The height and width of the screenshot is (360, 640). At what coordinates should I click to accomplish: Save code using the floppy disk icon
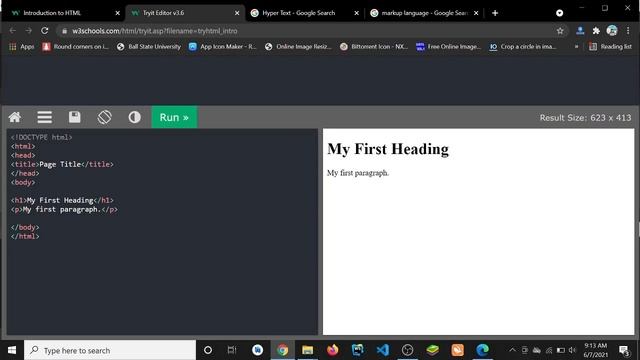pos(74,118)
